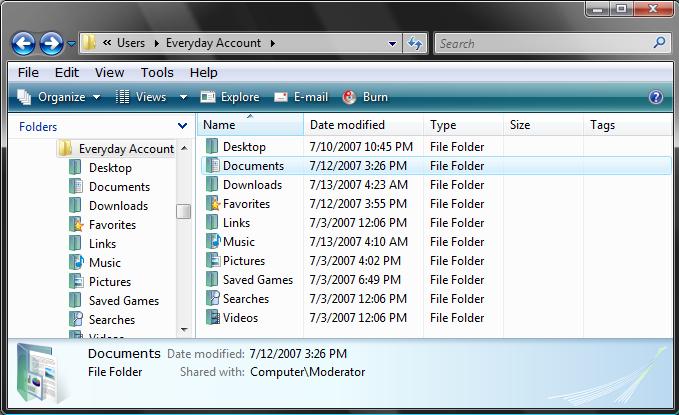Open the recent pages dropdown beside Forward
Viewport: 679px width, 415px height.
pos(71,44)
